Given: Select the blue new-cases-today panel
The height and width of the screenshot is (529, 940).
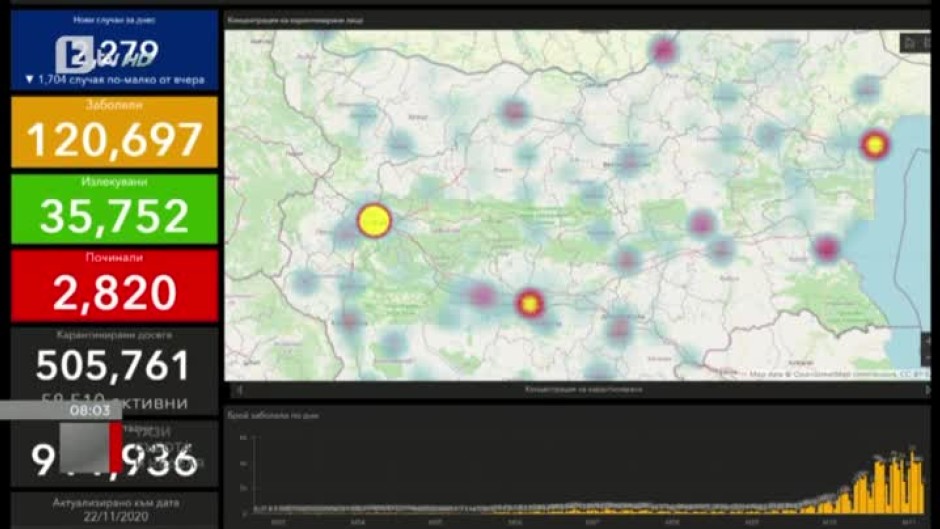Looking at the screenshot, I should pos(115,50).
